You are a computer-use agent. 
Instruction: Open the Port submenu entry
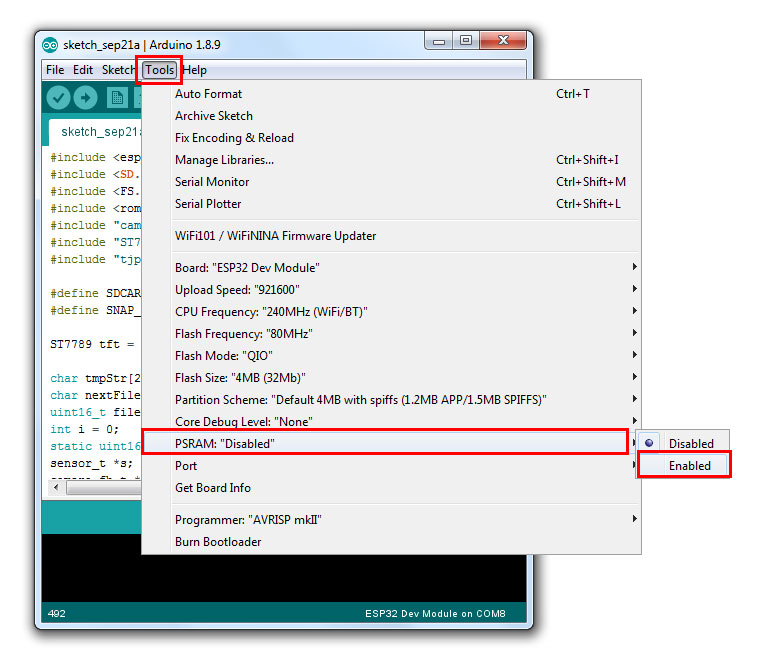(x=391, y=465)
